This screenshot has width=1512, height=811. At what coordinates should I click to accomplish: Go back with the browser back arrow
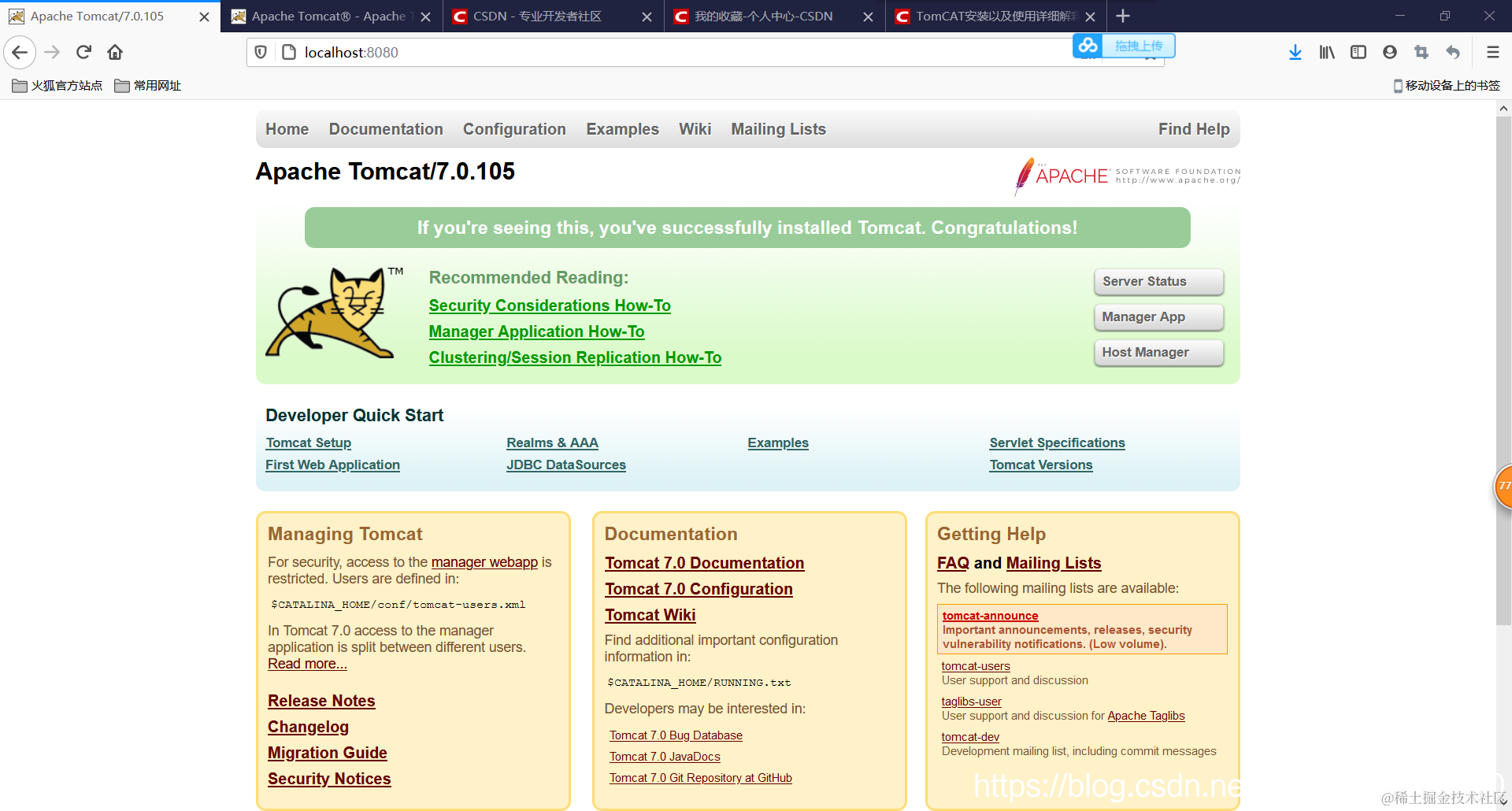tap(20, 52)
